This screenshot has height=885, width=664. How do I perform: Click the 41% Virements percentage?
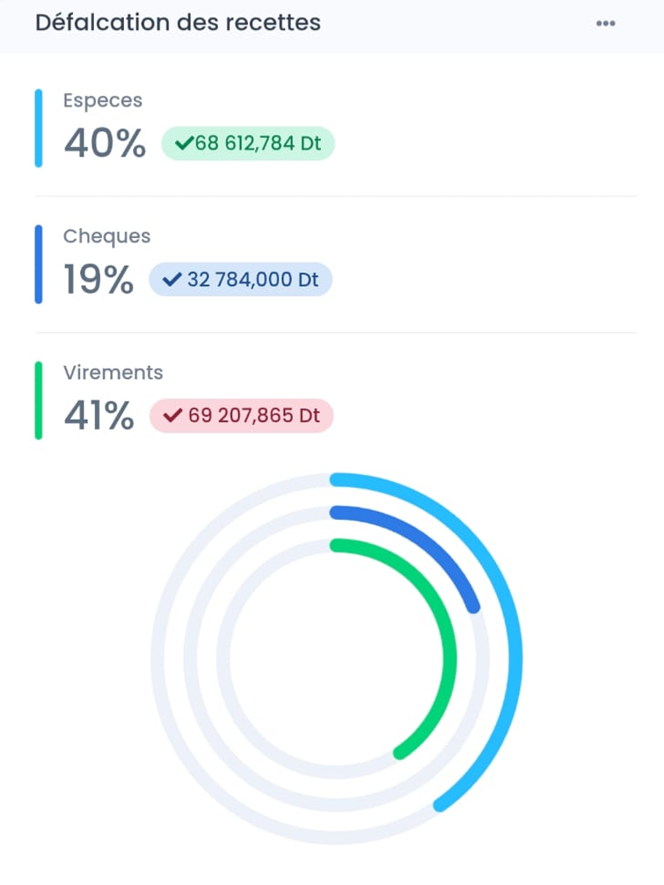[x=98, y=416]
